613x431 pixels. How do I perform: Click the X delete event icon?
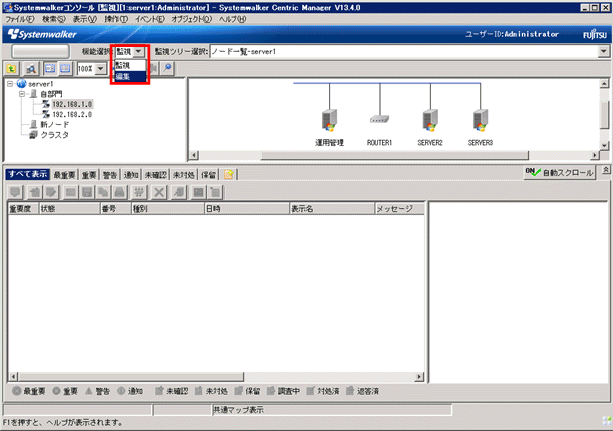point(159,192)
